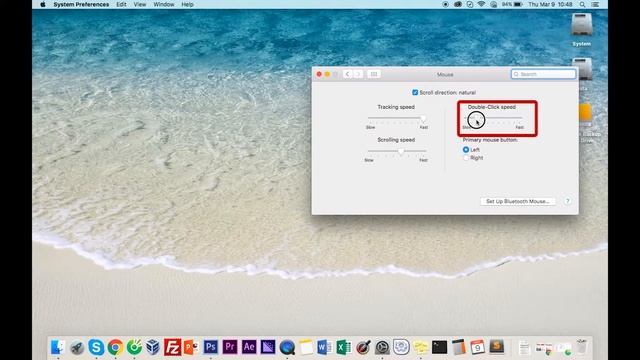
Task: Open the Stickies app in Dock
Action: tap(420, 347)
